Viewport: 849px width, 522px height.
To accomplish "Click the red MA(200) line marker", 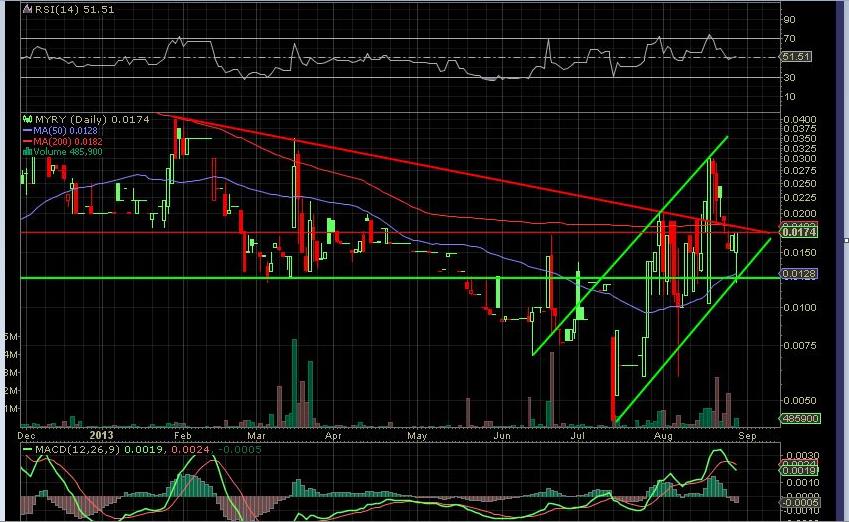I will 27,141.
